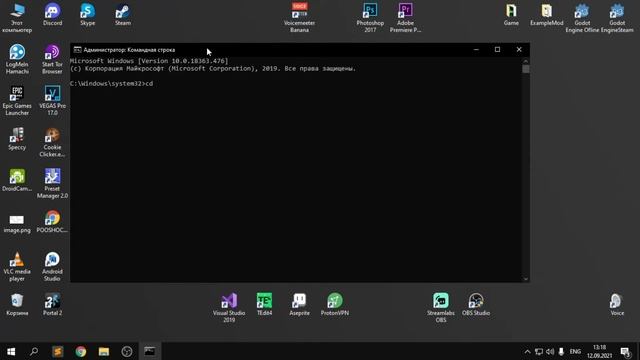Viewport: 640px width, 360px height.
Task: Open notification center icon
Action: point(625,351)
